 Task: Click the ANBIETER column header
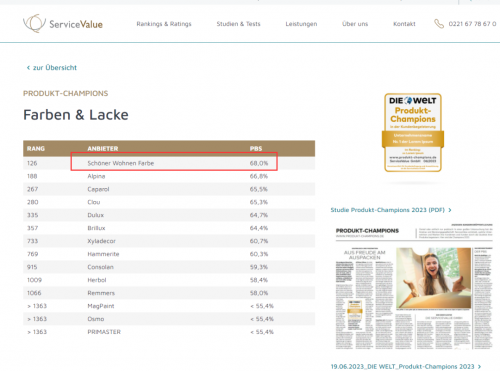pos(103,149)
